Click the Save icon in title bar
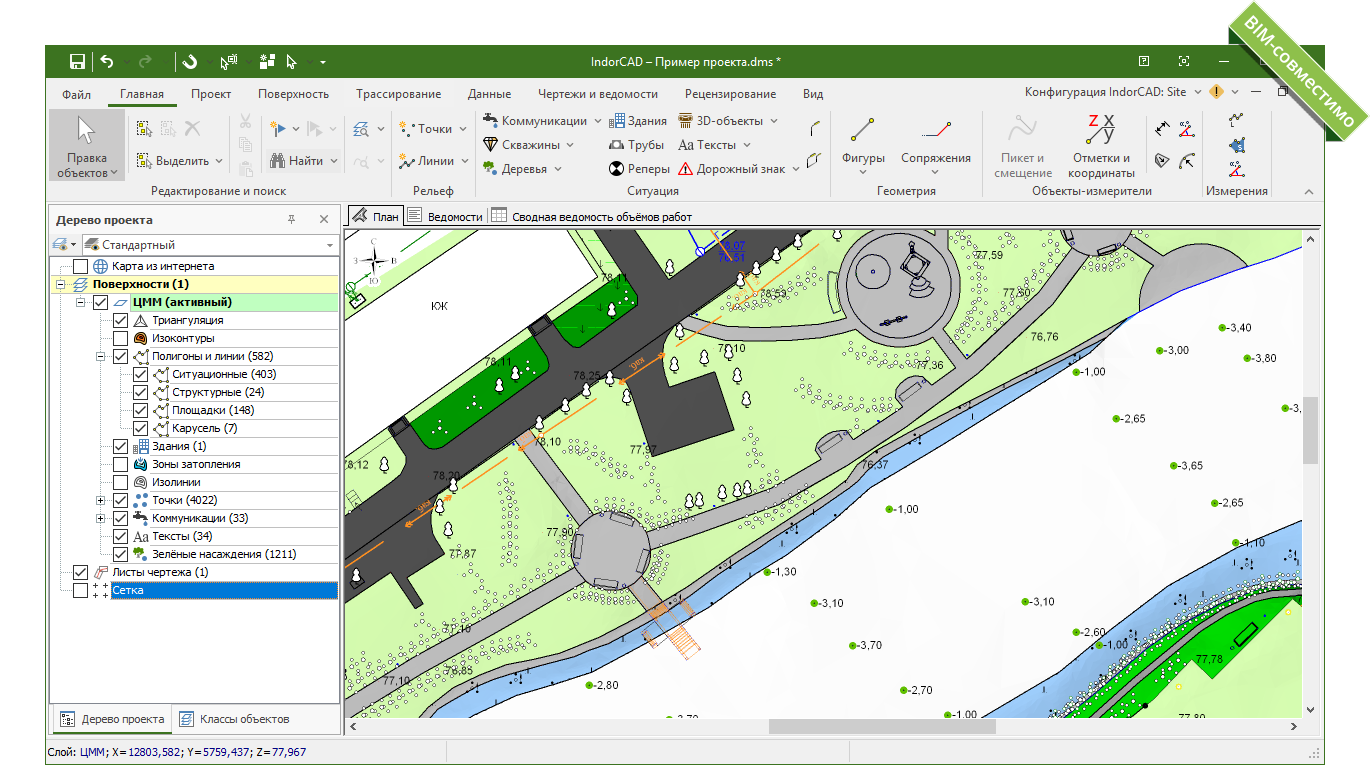The height and width of the screenshot is (765, 1370). point(77,62)
